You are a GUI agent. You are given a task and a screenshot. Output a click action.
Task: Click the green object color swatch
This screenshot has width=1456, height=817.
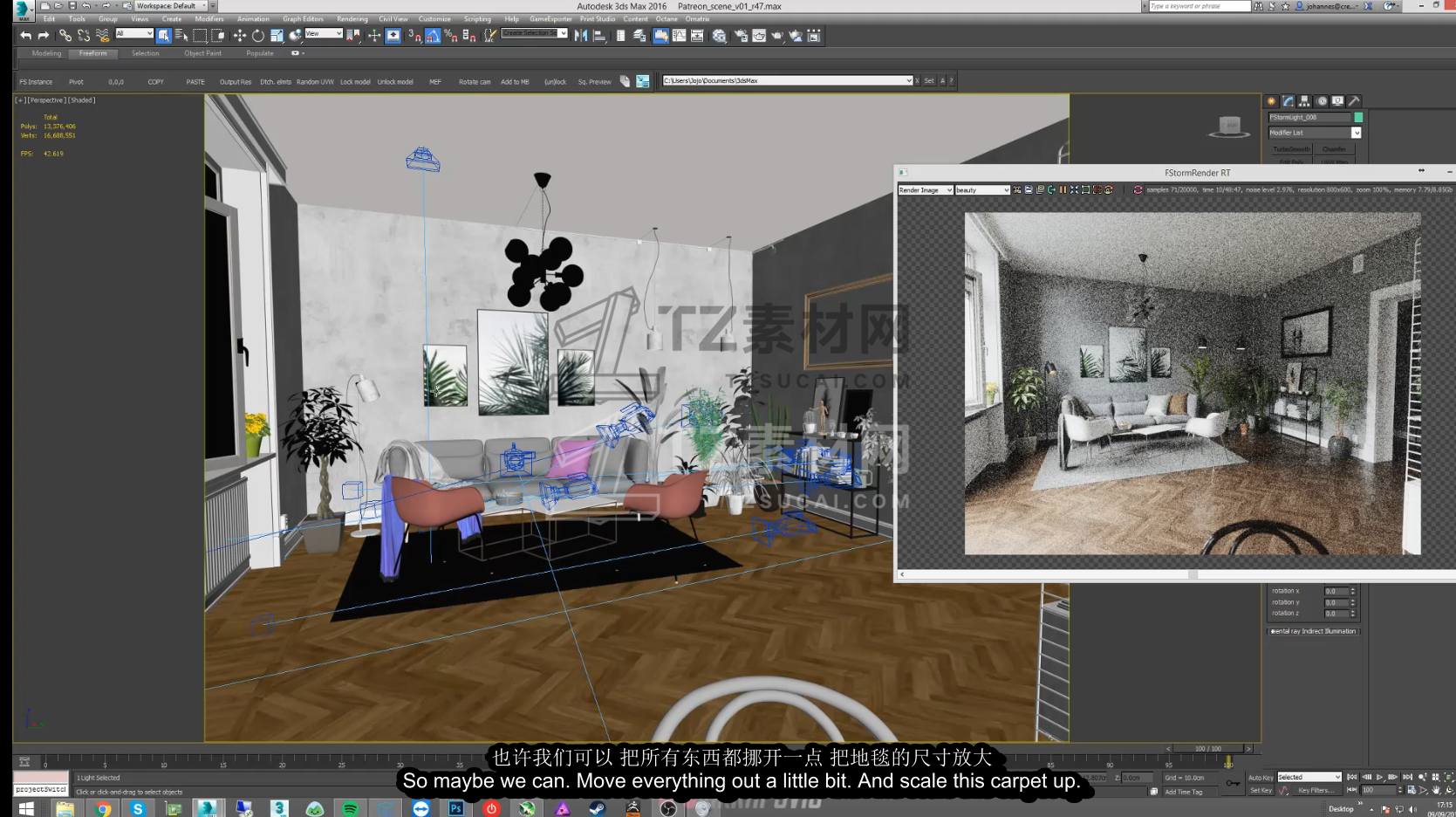coord(1358,117)
